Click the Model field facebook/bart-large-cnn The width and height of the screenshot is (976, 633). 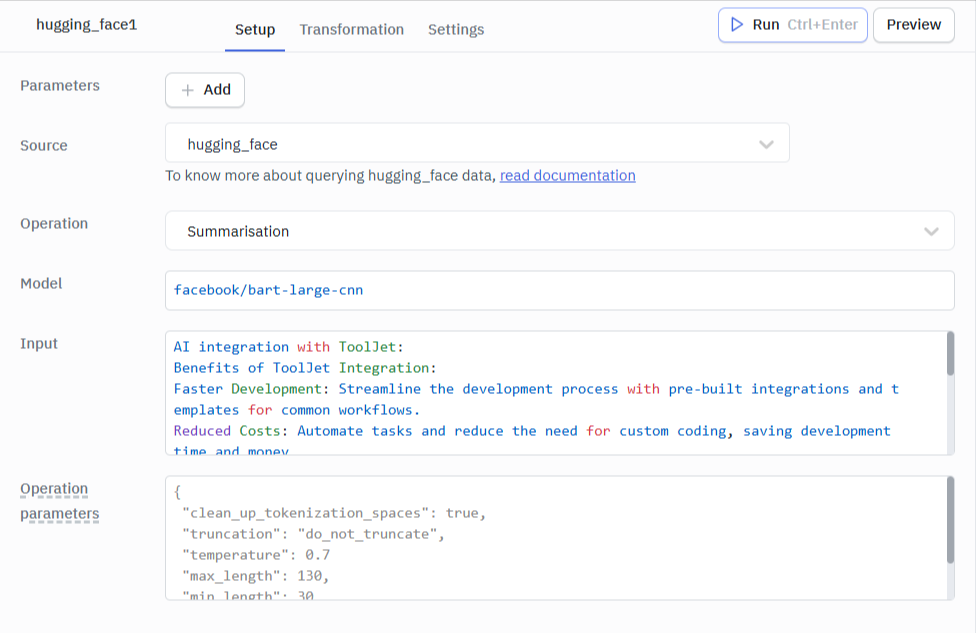point(559,290)
